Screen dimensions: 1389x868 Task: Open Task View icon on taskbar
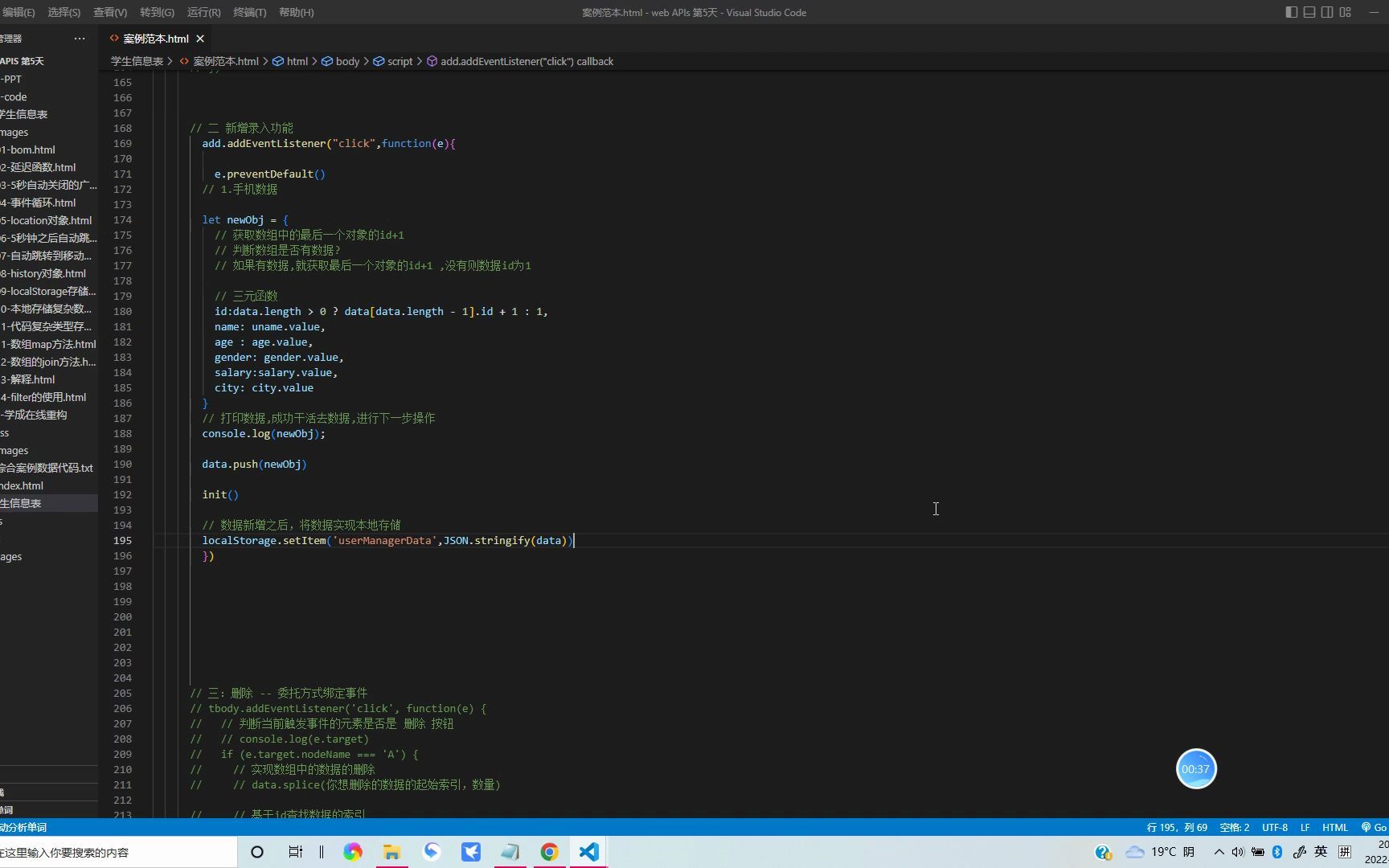(295, 852)
